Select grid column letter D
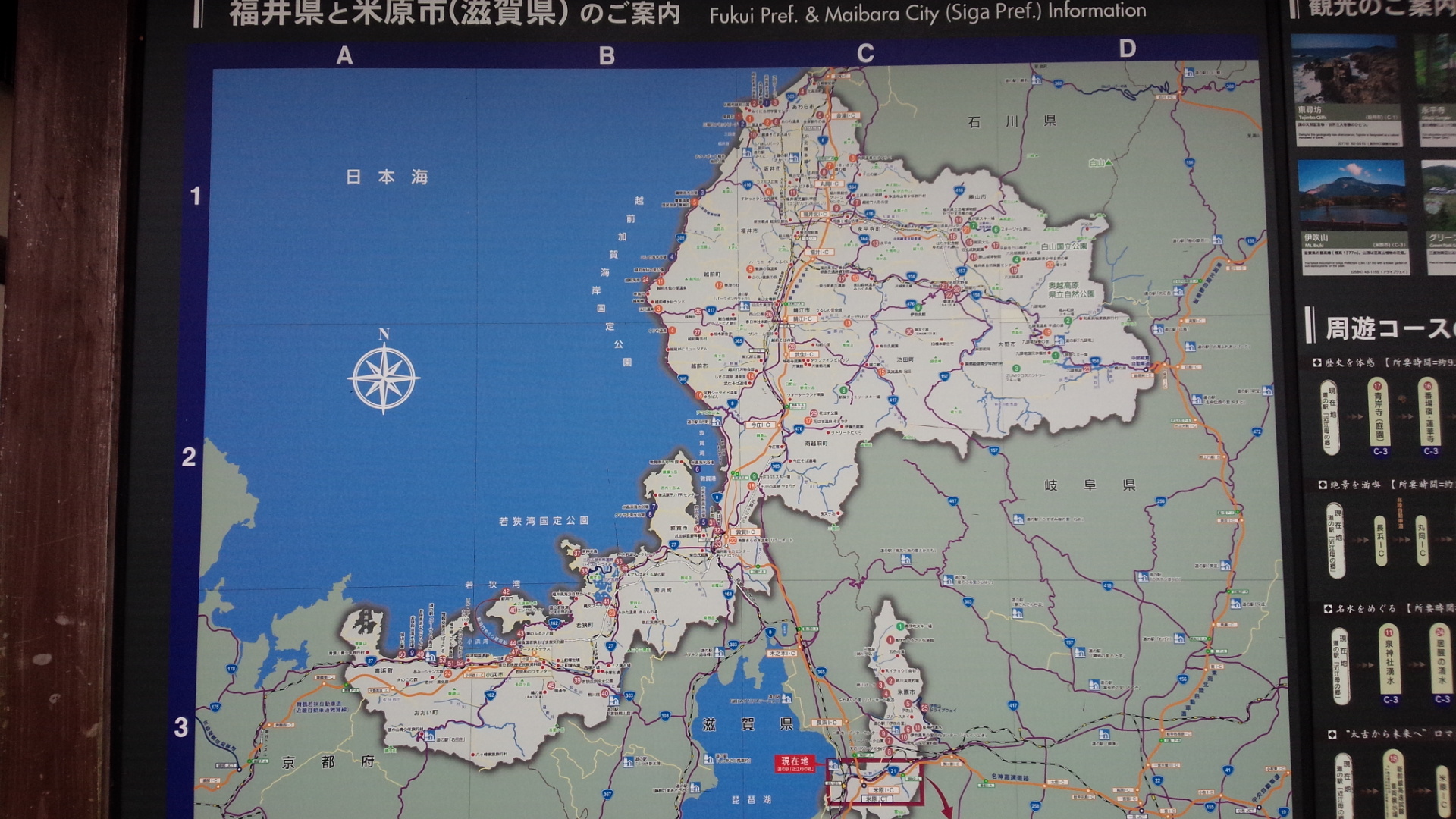The width and height of the screenshot is (1456, 819). pos(1128,49)
